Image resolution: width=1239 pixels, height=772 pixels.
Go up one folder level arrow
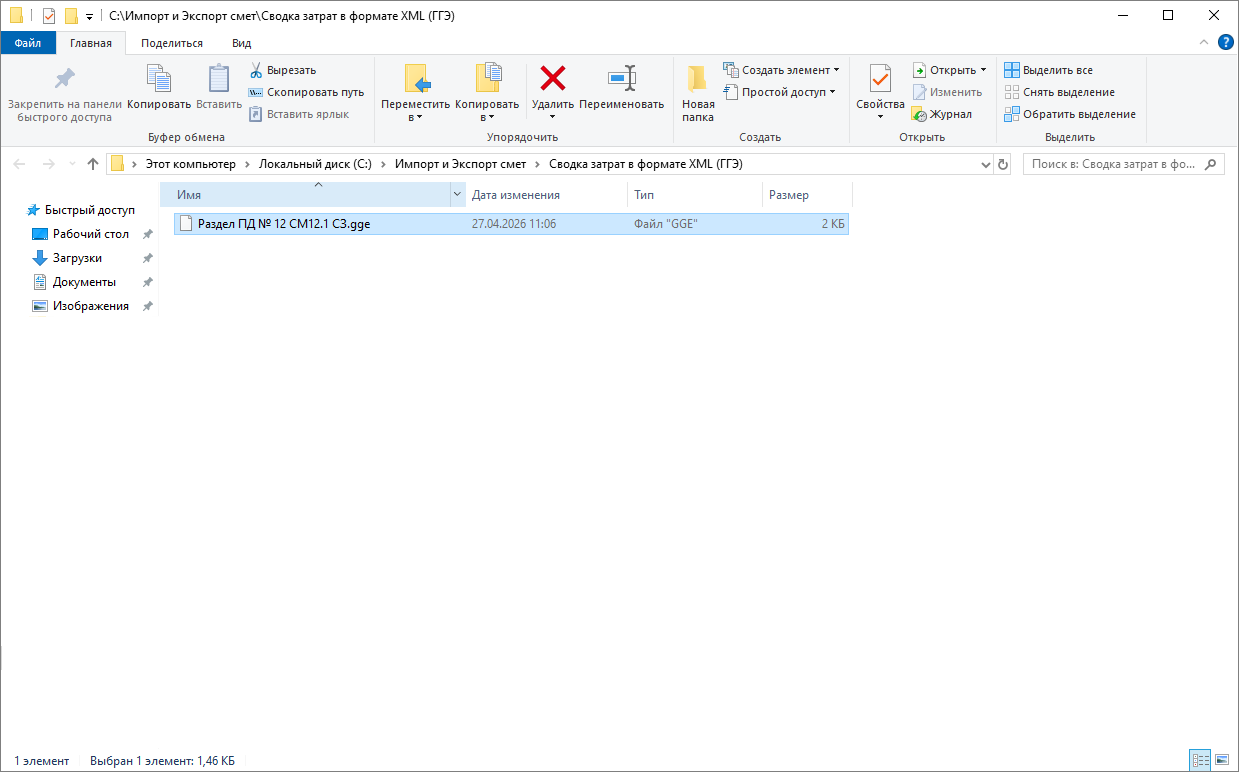click(x=93, y=164)
